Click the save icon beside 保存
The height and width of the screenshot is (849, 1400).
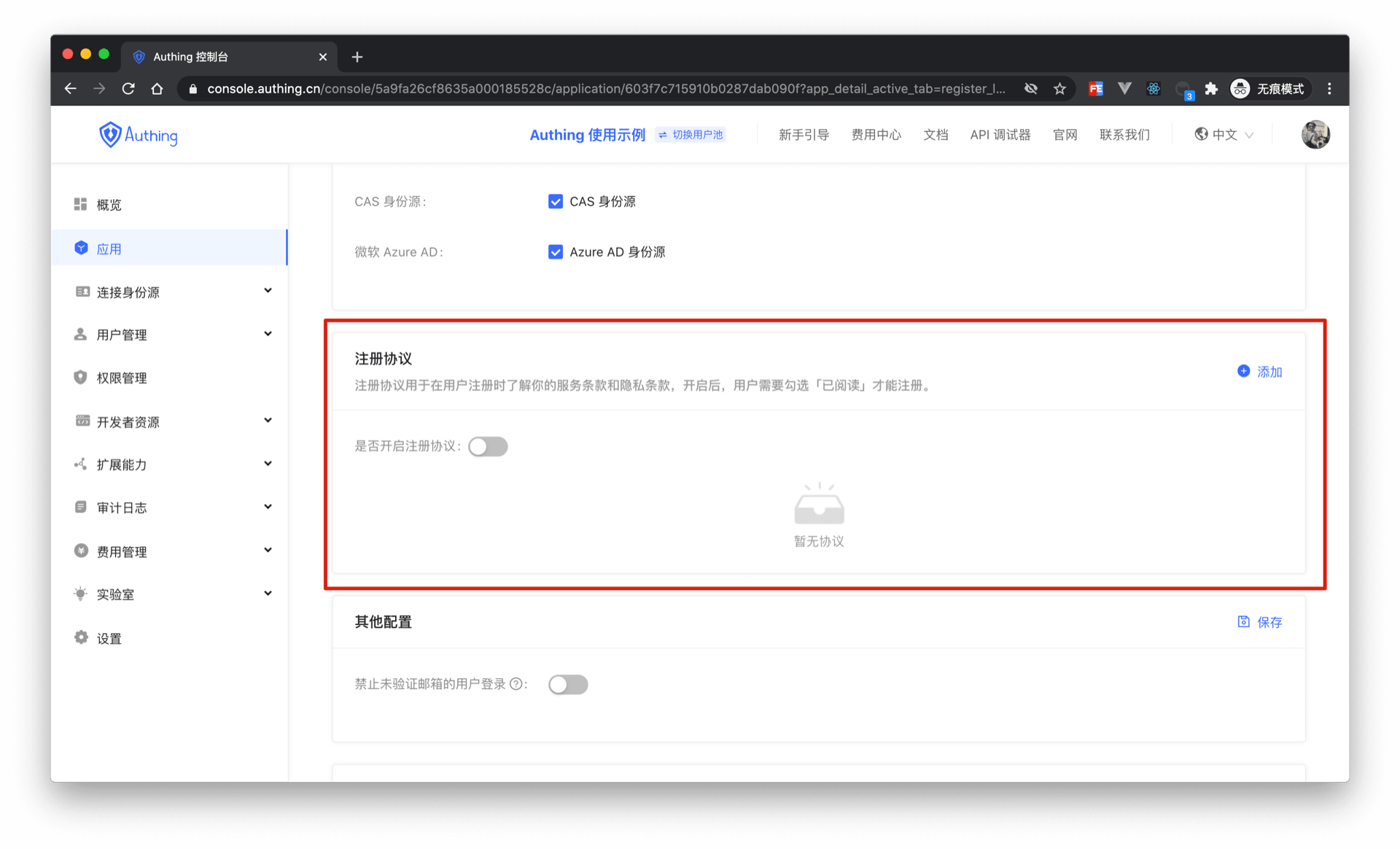point(1243,621)
